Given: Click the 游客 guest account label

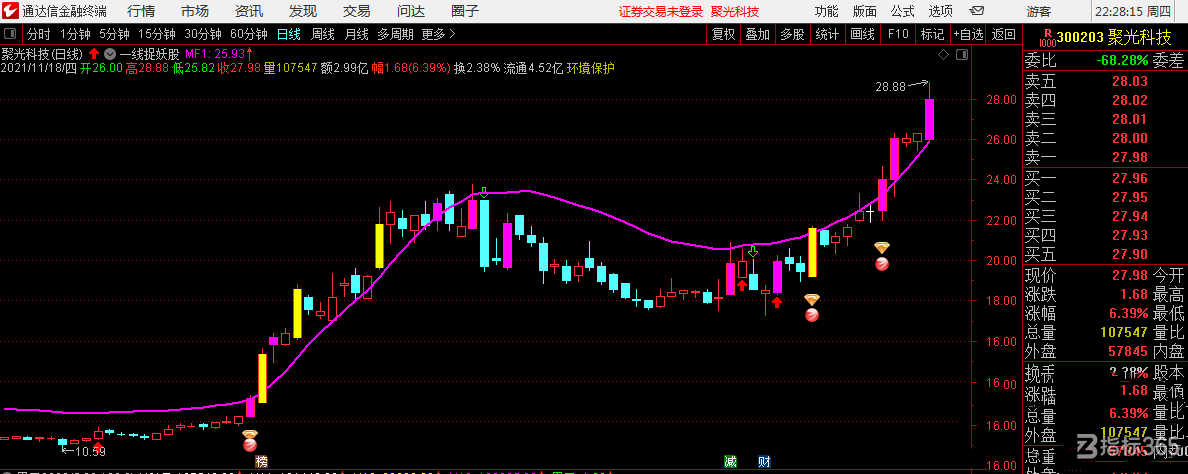Looking at the screenshot, I should point(1039,11).
